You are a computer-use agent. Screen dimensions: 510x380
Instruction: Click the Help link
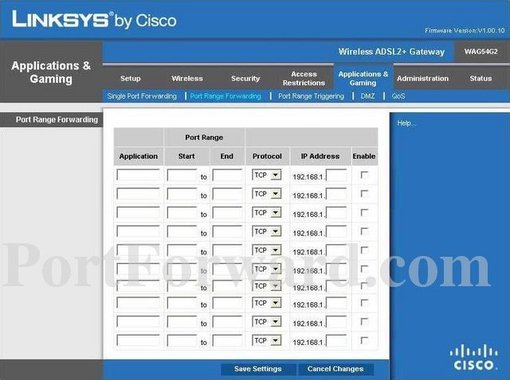pos(406,123)
